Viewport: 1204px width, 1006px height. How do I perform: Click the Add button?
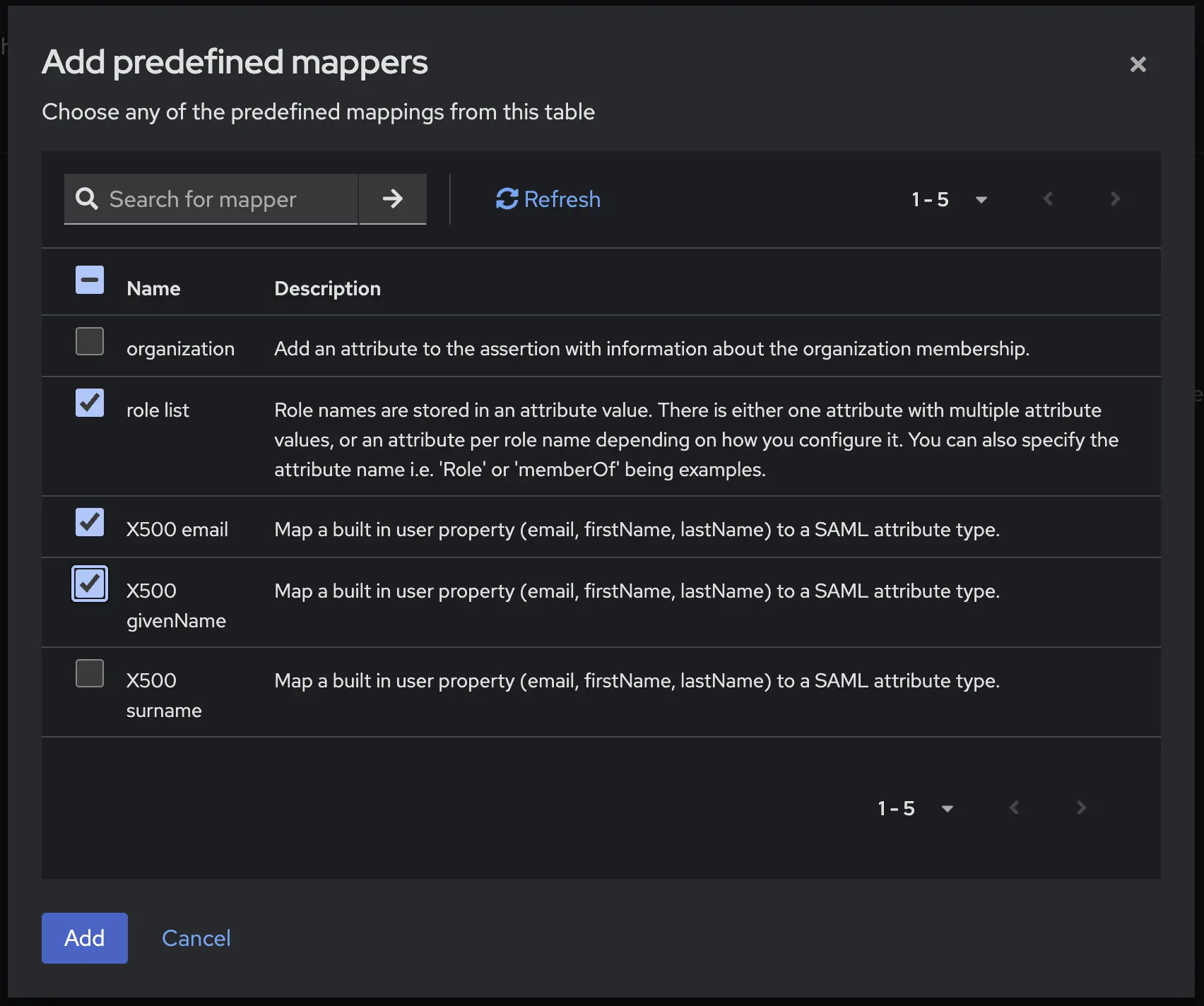point(85,938)
